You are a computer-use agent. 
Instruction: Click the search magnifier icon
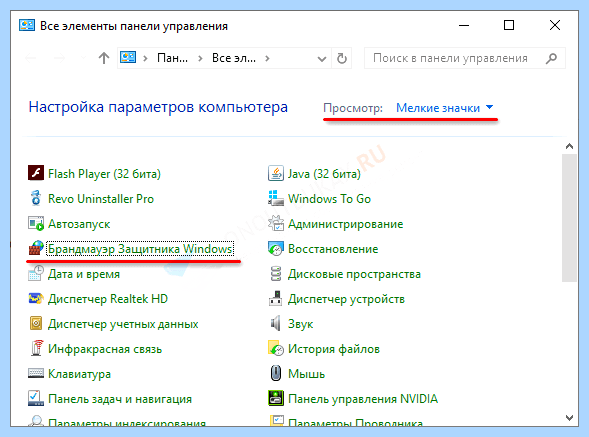551,58
